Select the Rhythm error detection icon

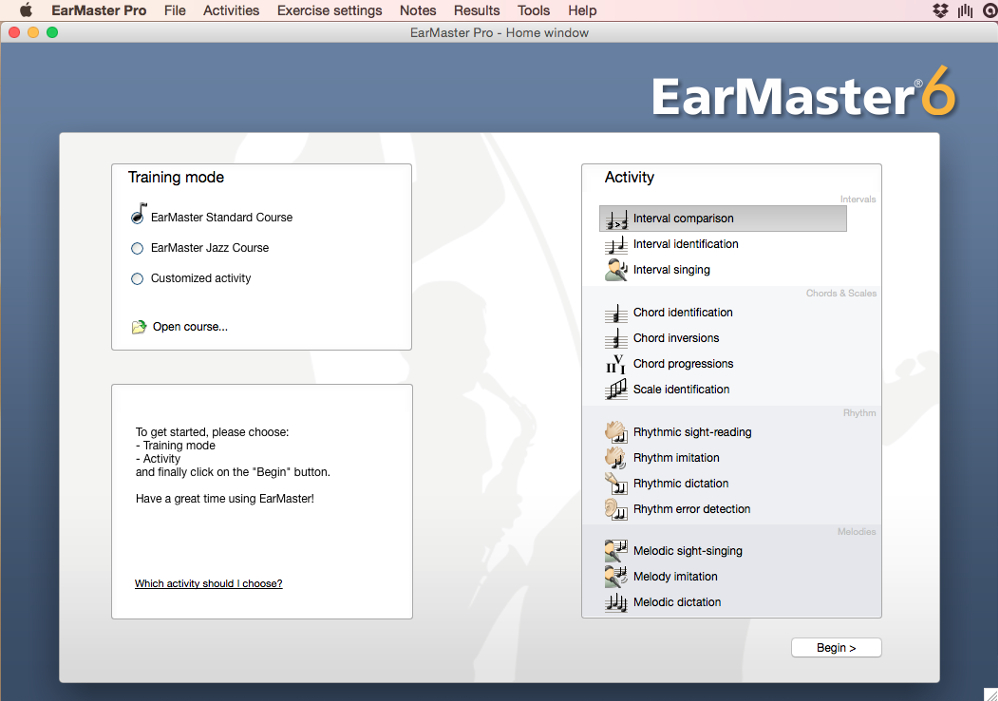616,509
